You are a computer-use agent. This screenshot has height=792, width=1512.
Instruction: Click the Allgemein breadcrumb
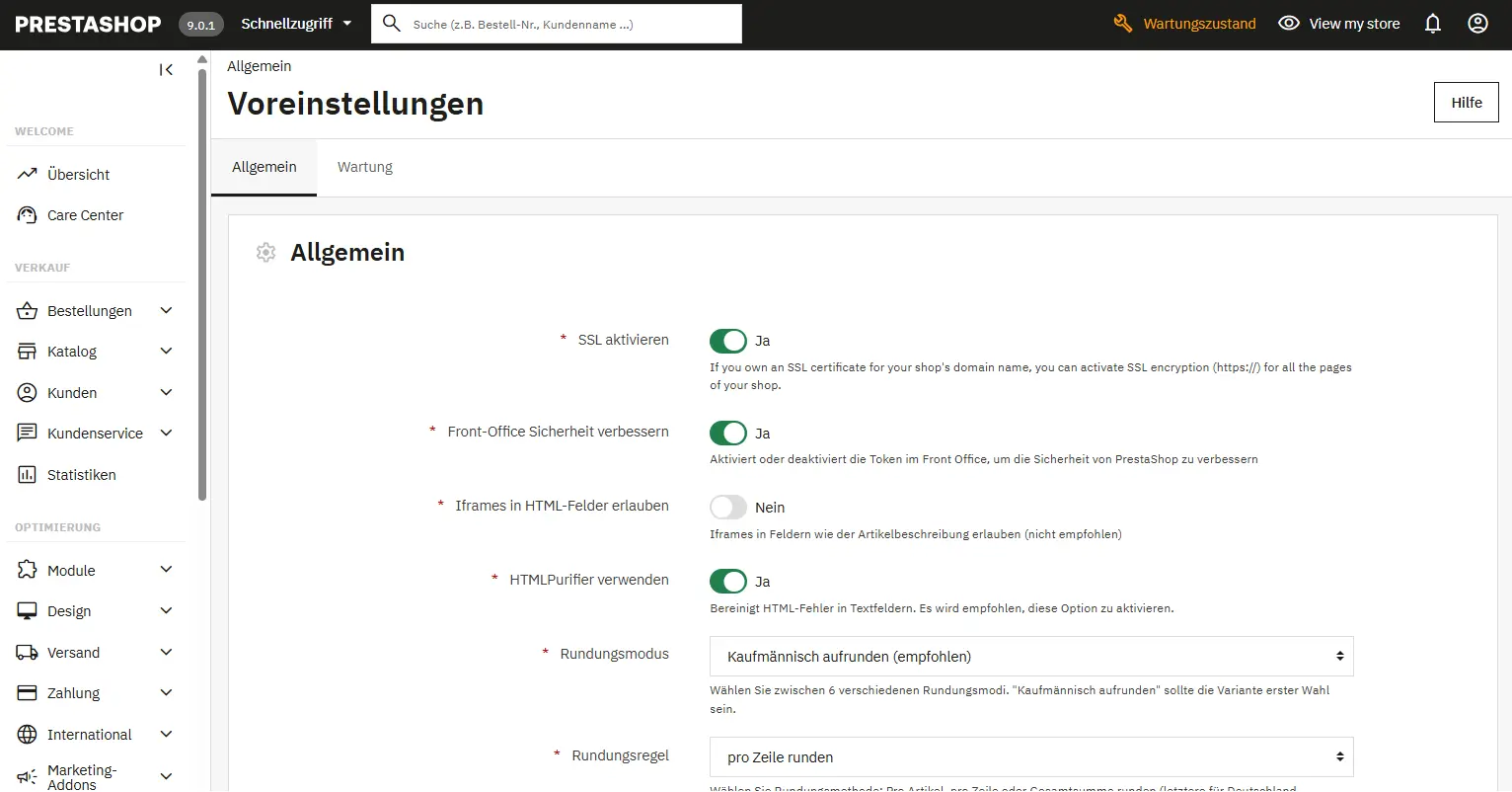click(x=259, y=66)
